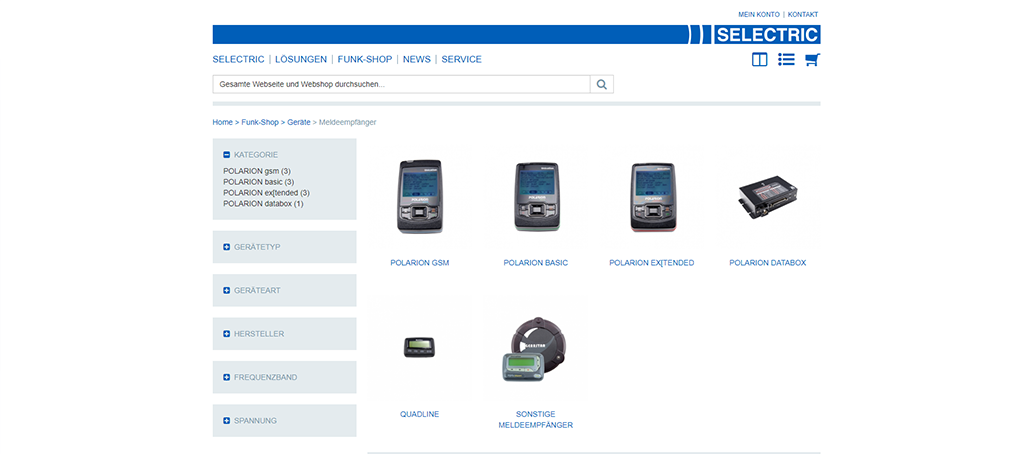1030x454 pixels.
Task: Open the Quadline pager thumbnail
Action: [x=419, y=347]
